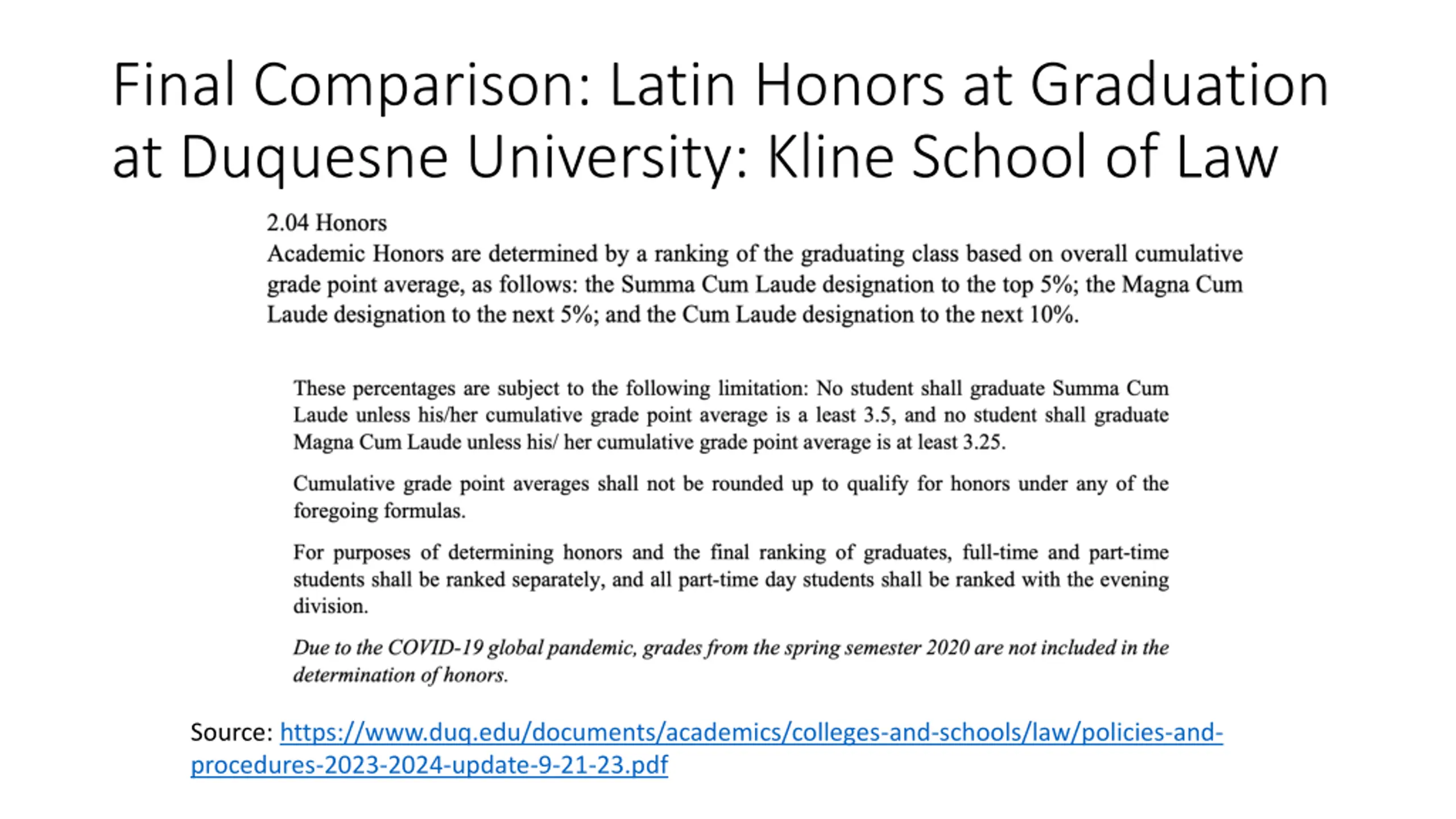Viewport: 1456px width, 819px height.
Task: Click the link's second line ending in "9-21-23.pdf"
Action: pyautogui.click(x=429, y=765)
